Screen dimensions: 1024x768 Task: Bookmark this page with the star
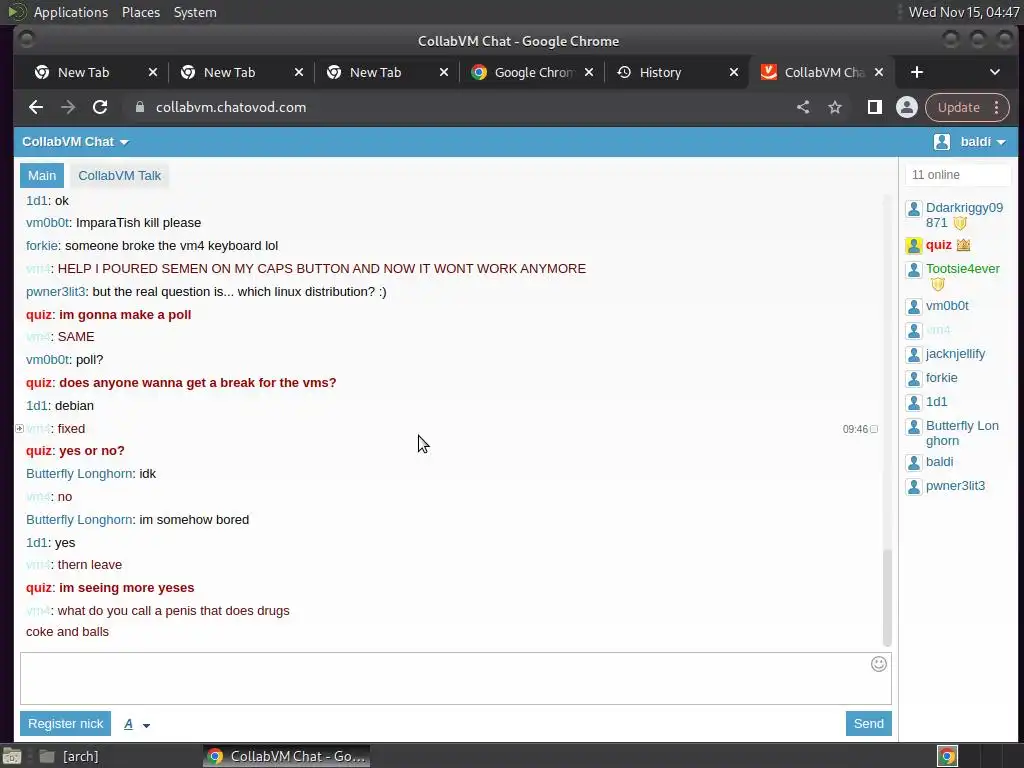835,107
